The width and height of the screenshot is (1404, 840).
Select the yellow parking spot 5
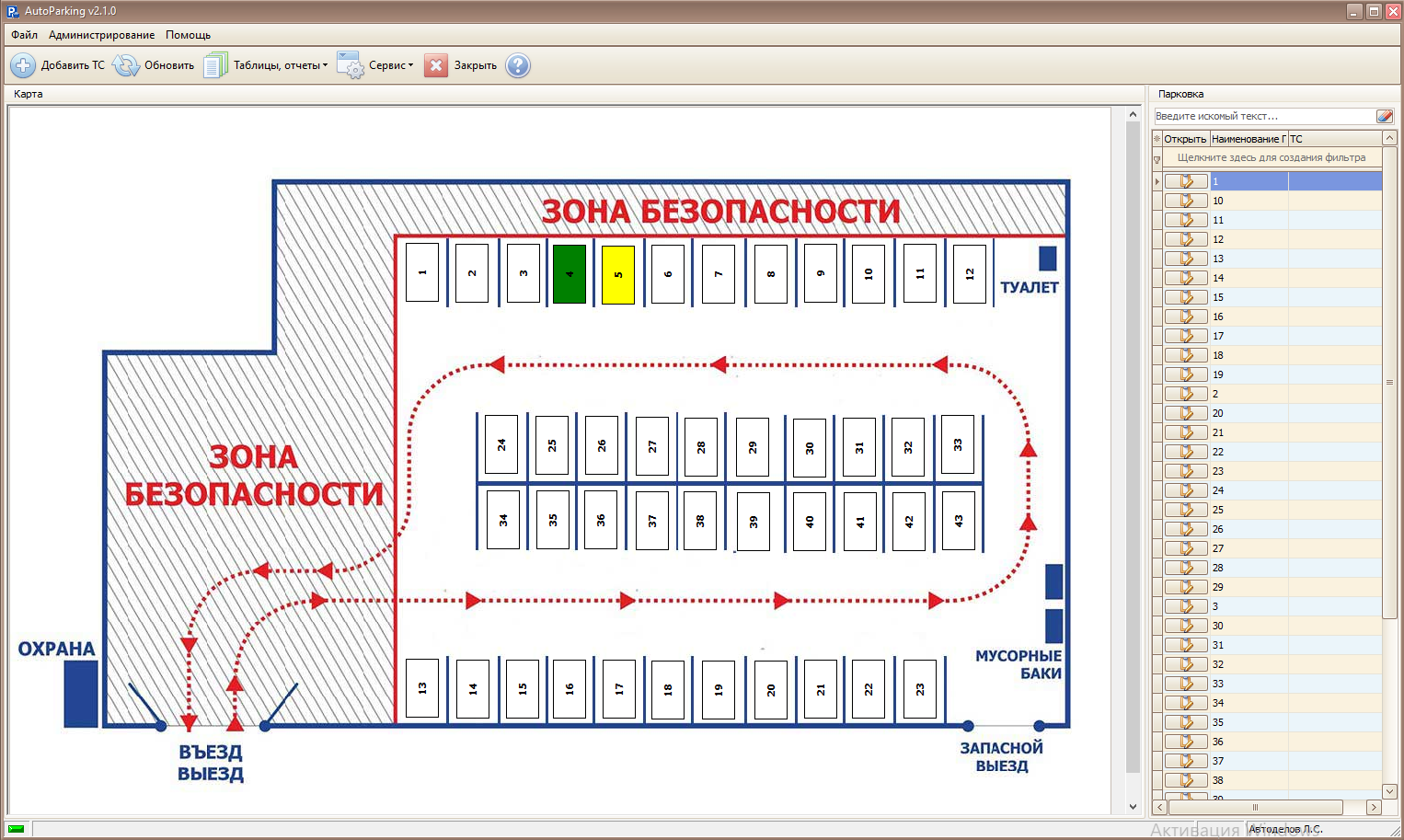tap(618, 274)
